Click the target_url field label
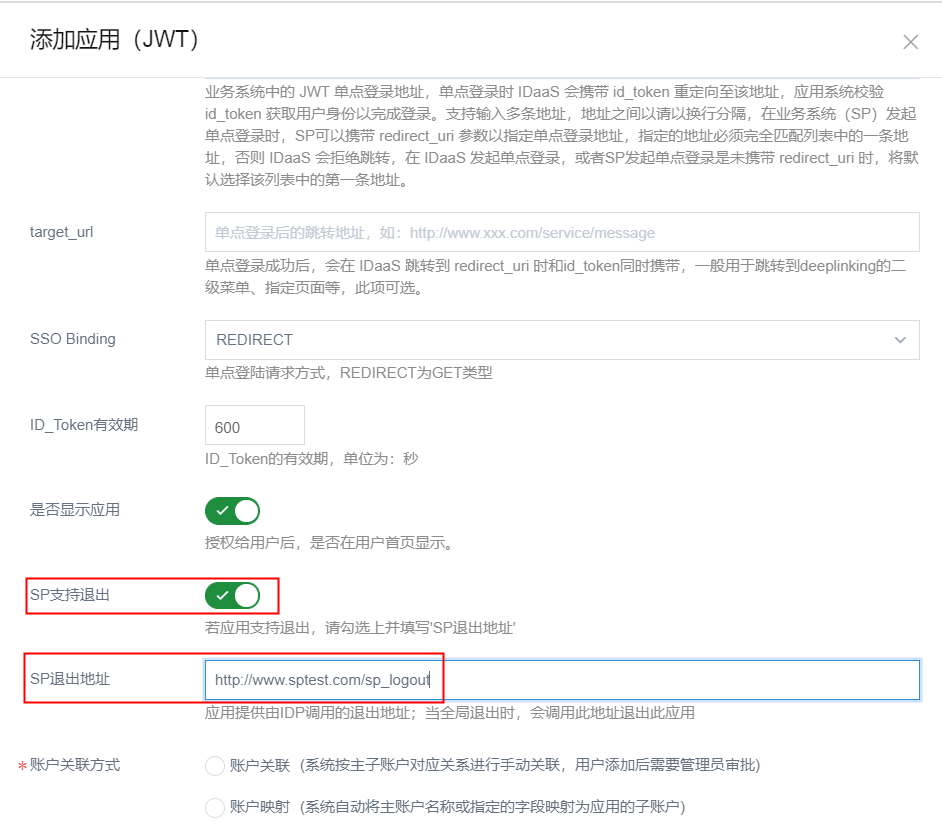 (x=62, y=232)
